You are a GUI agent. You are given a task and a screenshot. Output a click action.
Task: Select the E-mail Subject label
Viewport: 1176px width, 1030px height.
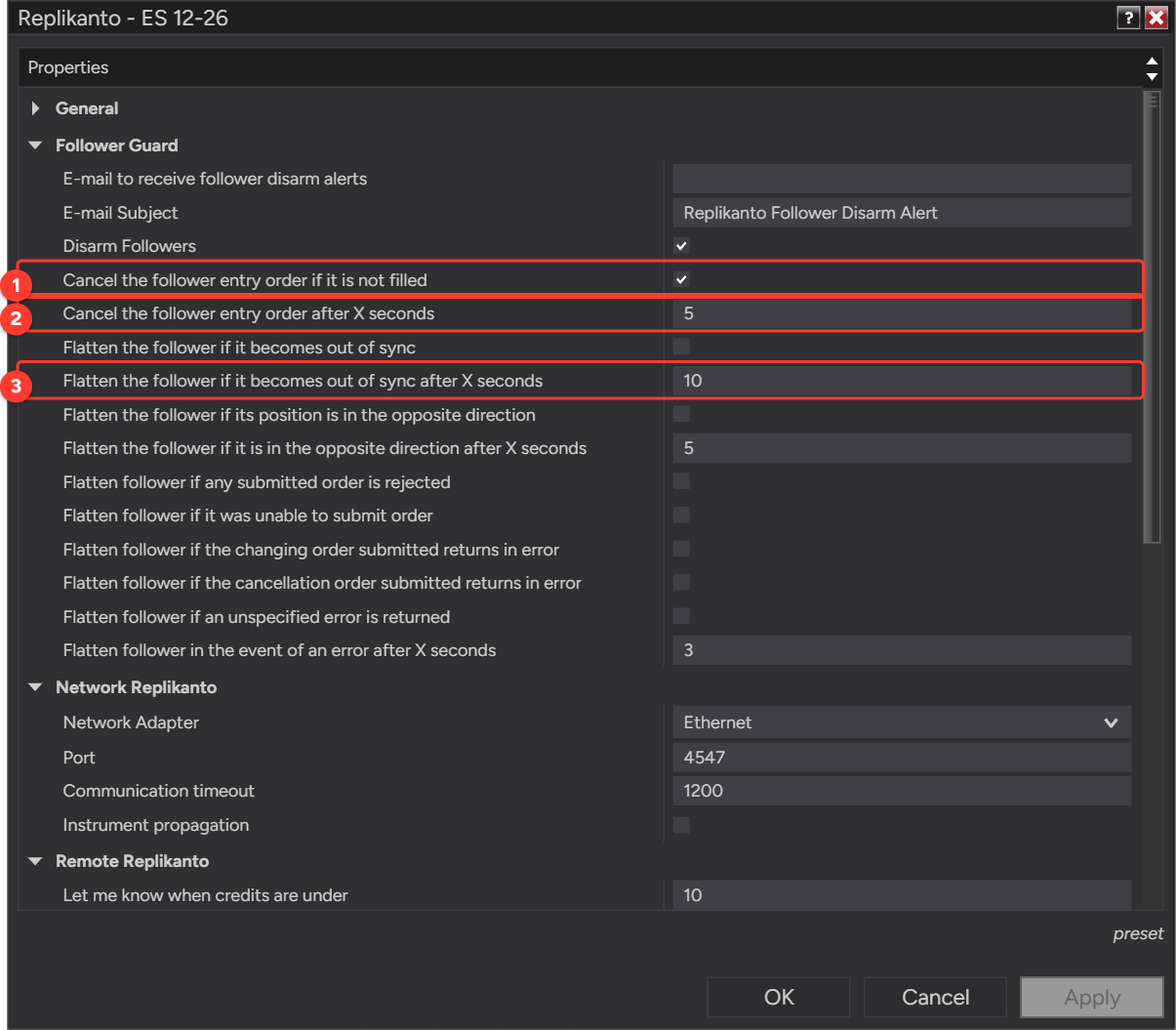[120, 213]
